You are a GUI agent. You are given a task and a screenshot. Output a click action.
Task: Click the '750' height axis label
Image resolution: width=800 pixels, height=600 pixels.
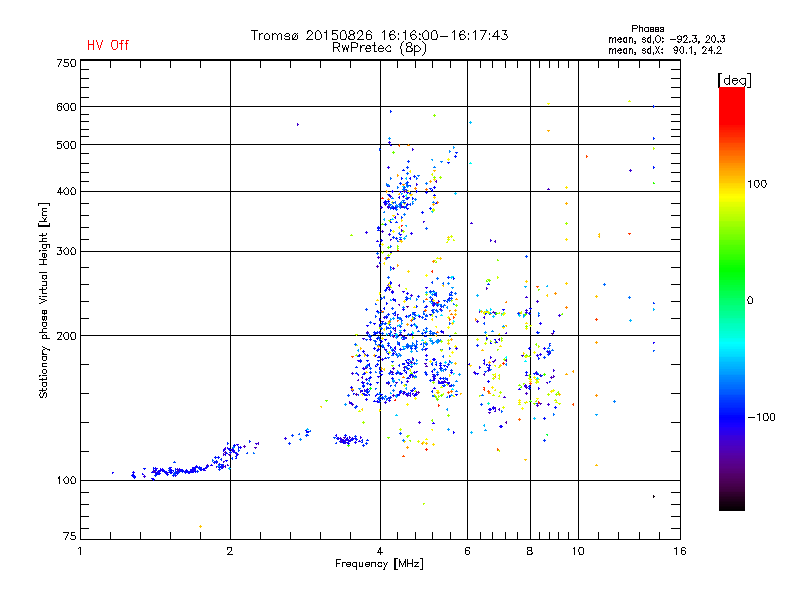click(66, 63)
